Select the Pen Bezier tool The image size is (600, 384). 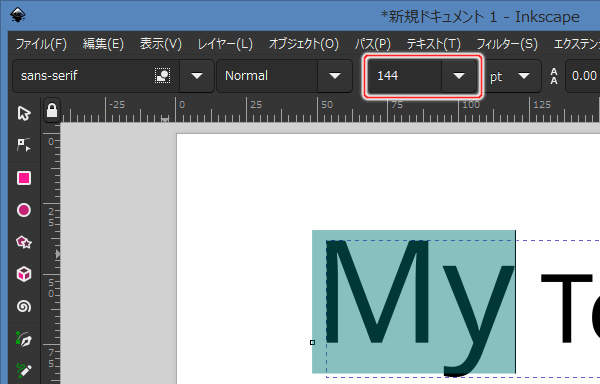(24, 339)
